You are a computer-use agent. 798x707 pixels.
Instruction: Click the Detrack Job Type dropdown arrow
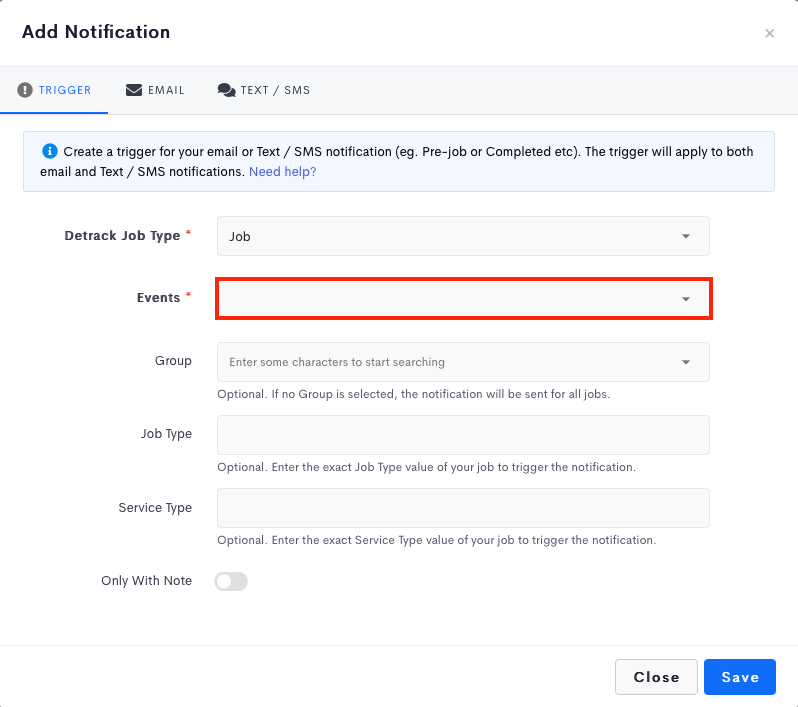click(x=686, y=236)
